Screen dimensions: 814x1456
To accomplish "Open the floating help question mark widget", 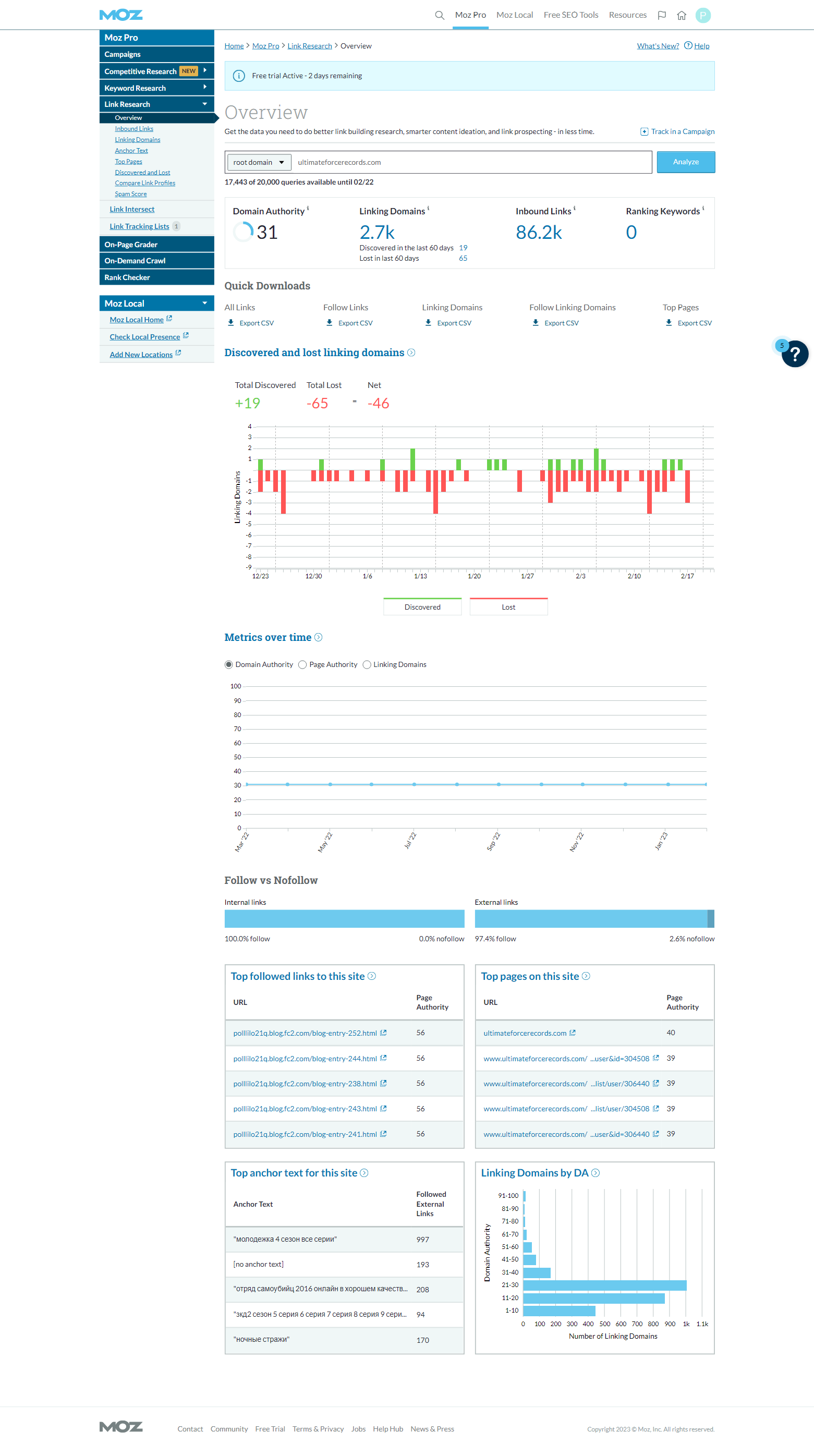I will [x=794, y=354].
